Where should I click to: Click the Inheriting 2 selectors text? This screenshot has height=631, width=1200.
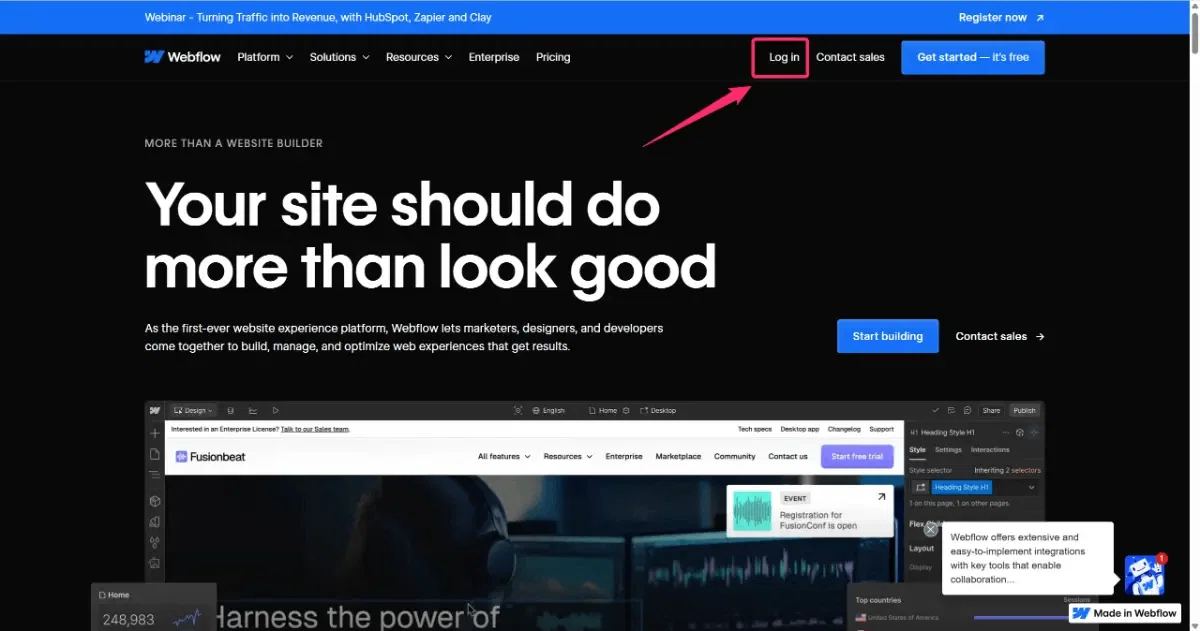pos(1007,470)
